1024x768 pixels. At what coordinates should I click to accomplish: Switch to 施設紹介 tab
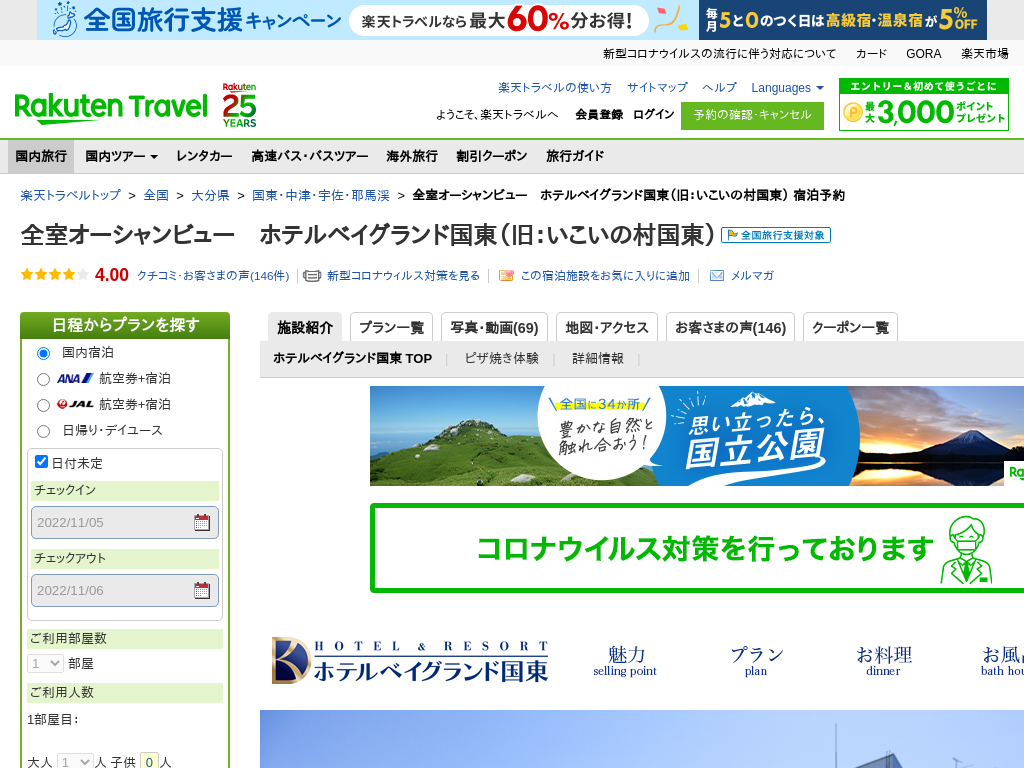tap(305, 327)
